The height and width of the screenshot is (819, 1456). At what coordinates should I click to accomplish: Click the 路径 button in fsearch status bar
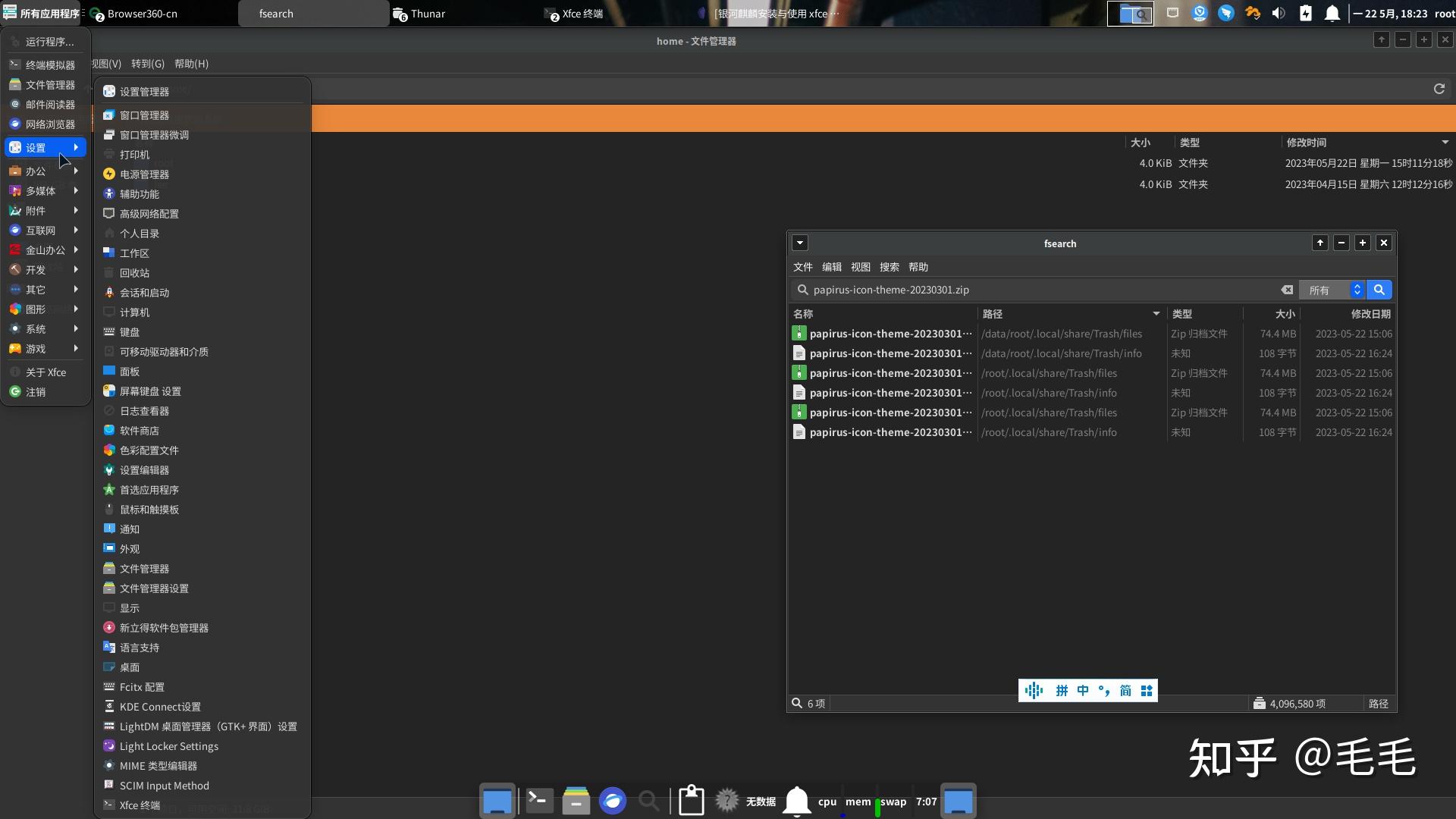tap(1378, 704)
